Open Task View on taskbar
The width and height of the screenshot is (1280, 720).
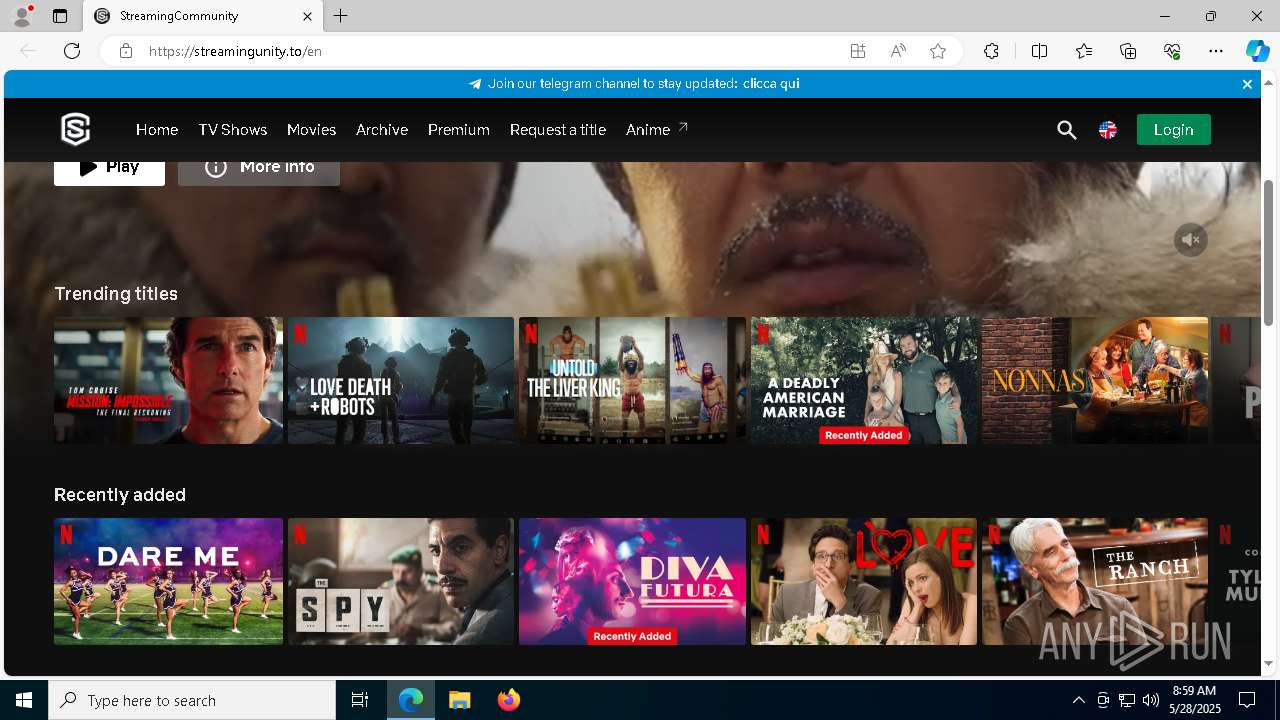(360, 700)
